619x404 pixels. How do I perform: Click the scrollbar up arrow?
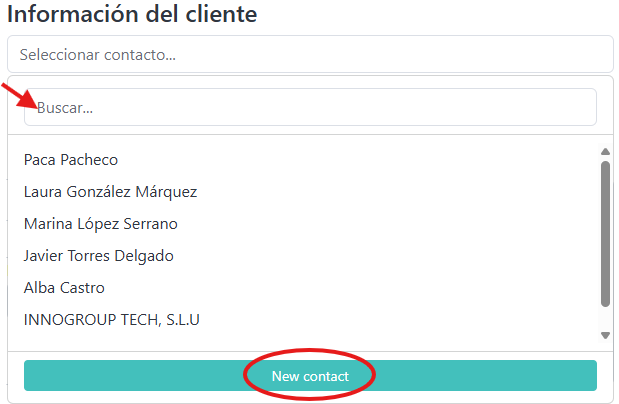point(605,152)
